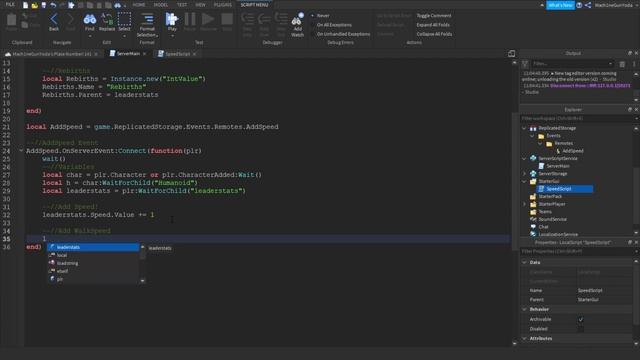Click the Open folder icon in quick access bar
This screenshot has height=360, width=640.
click(x=35, y=5)
